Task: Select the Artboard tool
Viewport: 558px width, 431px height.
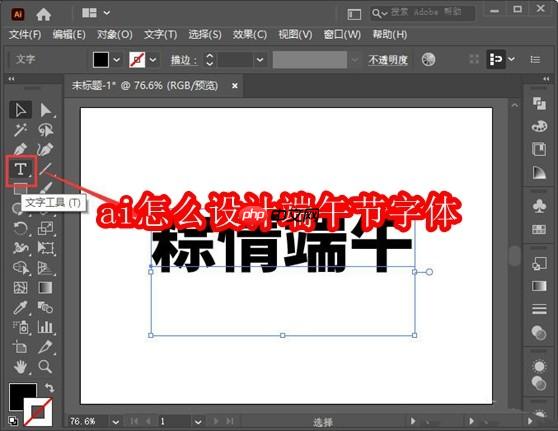Action: tap(20, 347)
